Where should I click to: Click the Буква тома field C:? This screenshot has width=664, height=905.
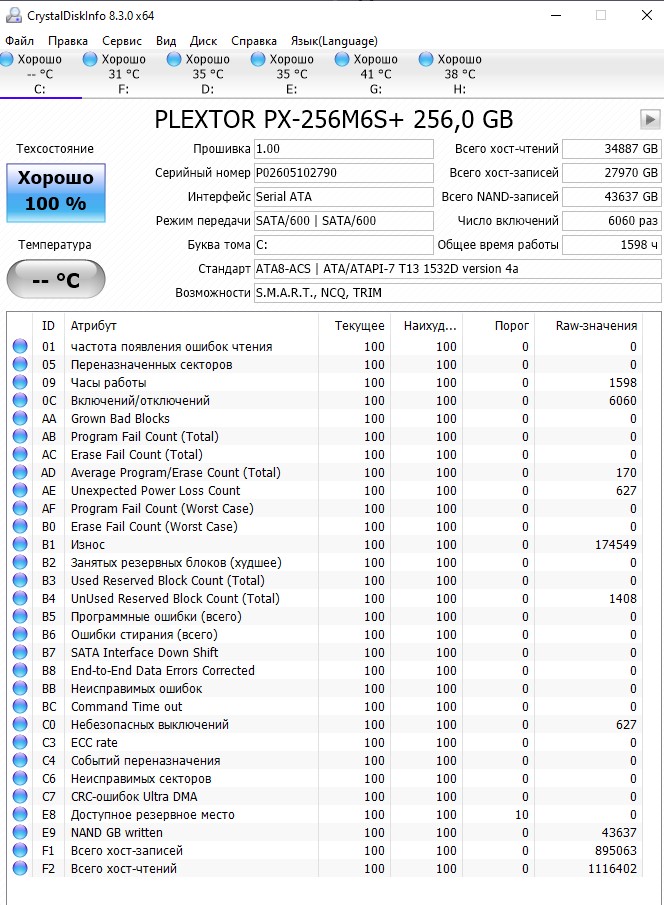(x=344, y=245)
